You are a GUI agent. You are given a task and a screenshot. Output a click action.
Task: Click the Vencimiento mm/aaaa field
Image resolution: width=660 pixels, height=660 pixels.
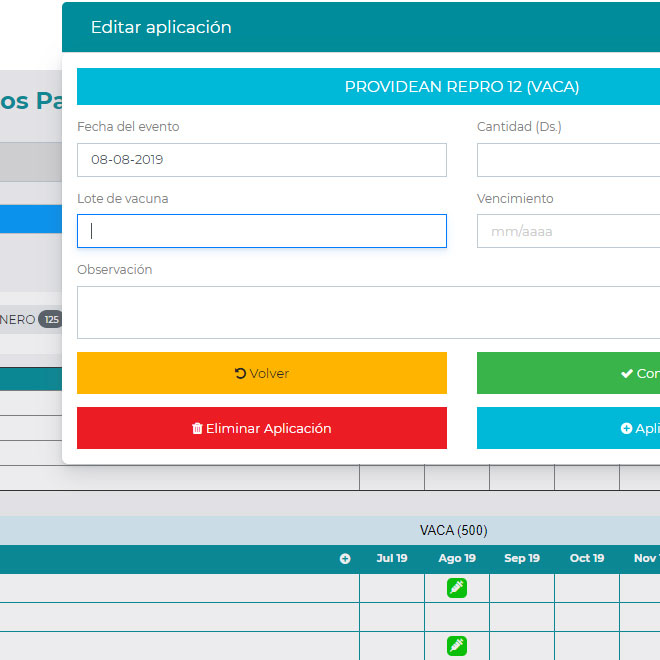point(568,231)
